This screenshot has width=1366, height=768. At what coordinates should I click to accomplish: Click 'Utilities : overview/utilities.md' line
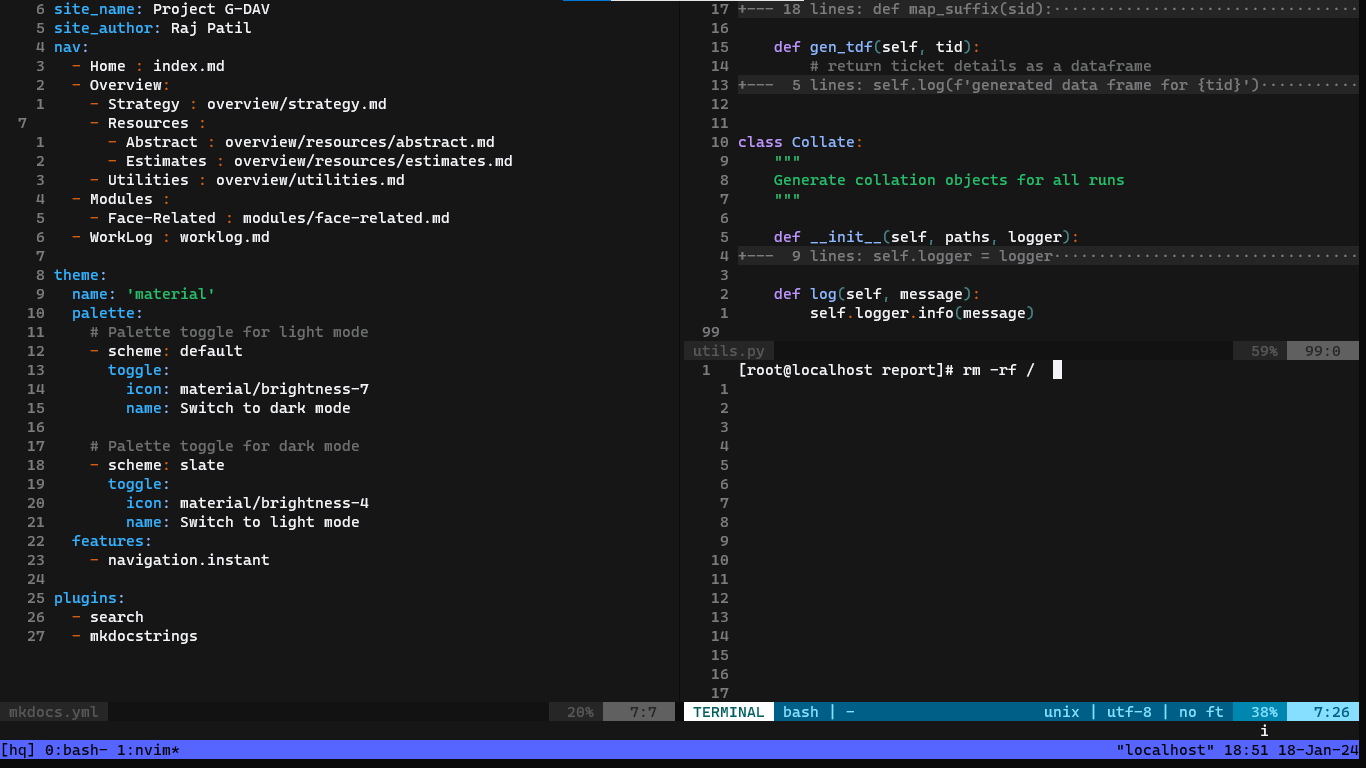tap(247, 180)
